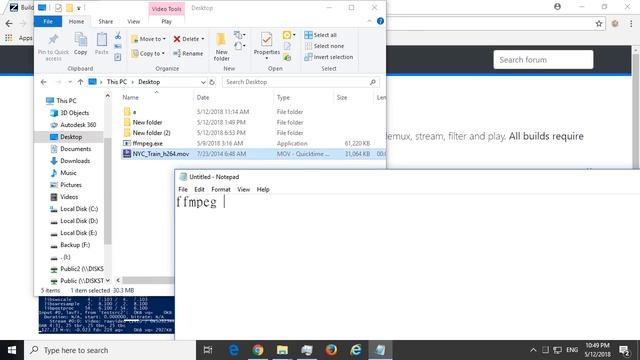Refresh the Desktop folder view
This screenshot has height=360, width=640.
[x=212, y=82]
